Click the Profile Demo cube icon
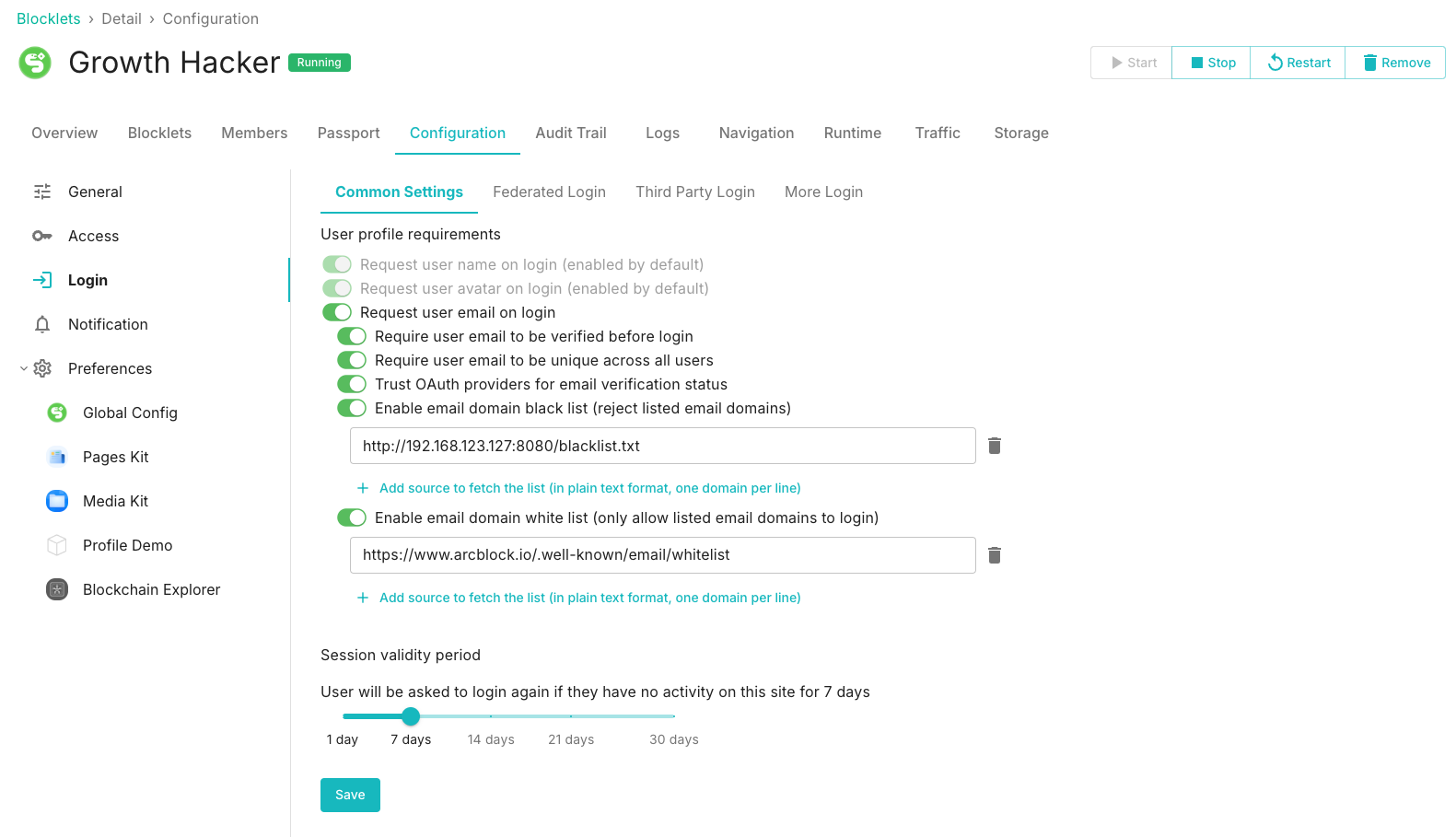The height and width of the screenshot is (837, 1456). coord(57,545)
